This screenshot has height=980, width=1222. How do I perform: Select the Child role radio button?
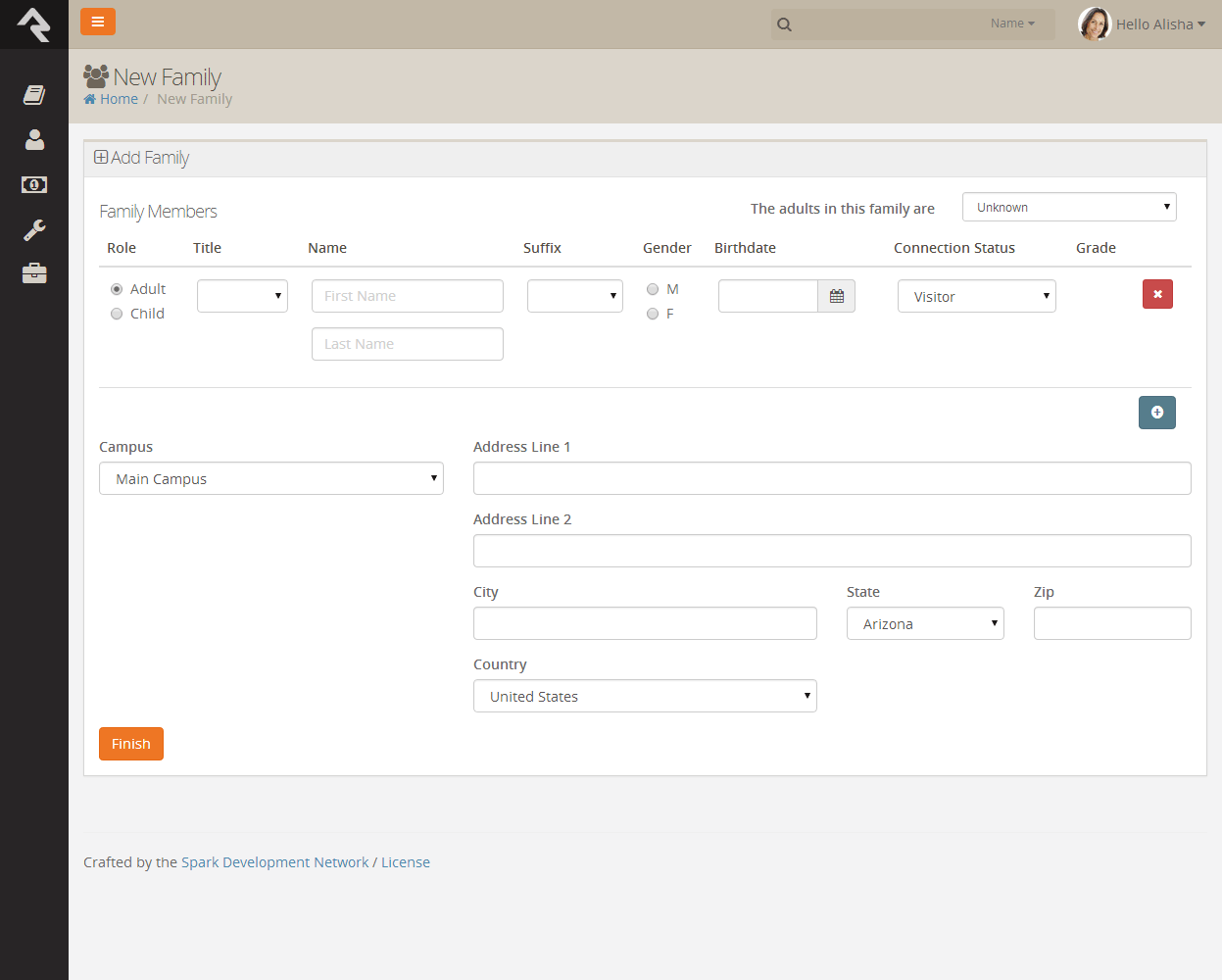pos(117,314)
